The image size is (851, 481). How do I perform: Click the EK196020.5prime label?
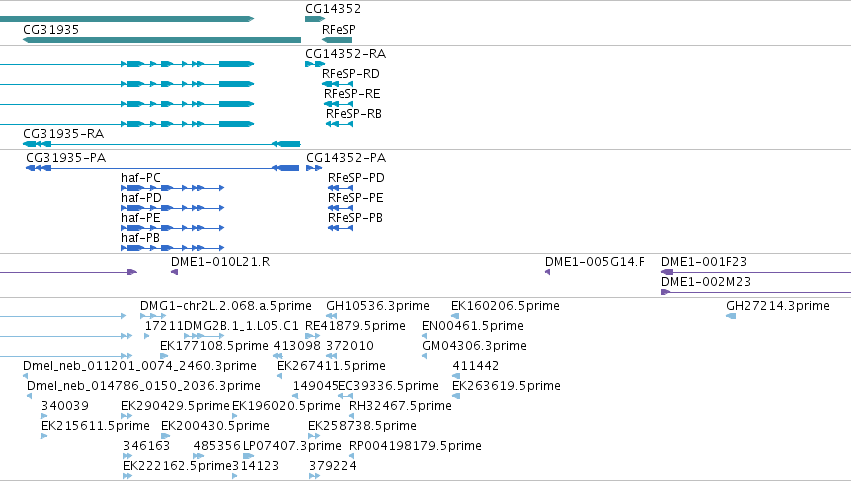point(286,406)
